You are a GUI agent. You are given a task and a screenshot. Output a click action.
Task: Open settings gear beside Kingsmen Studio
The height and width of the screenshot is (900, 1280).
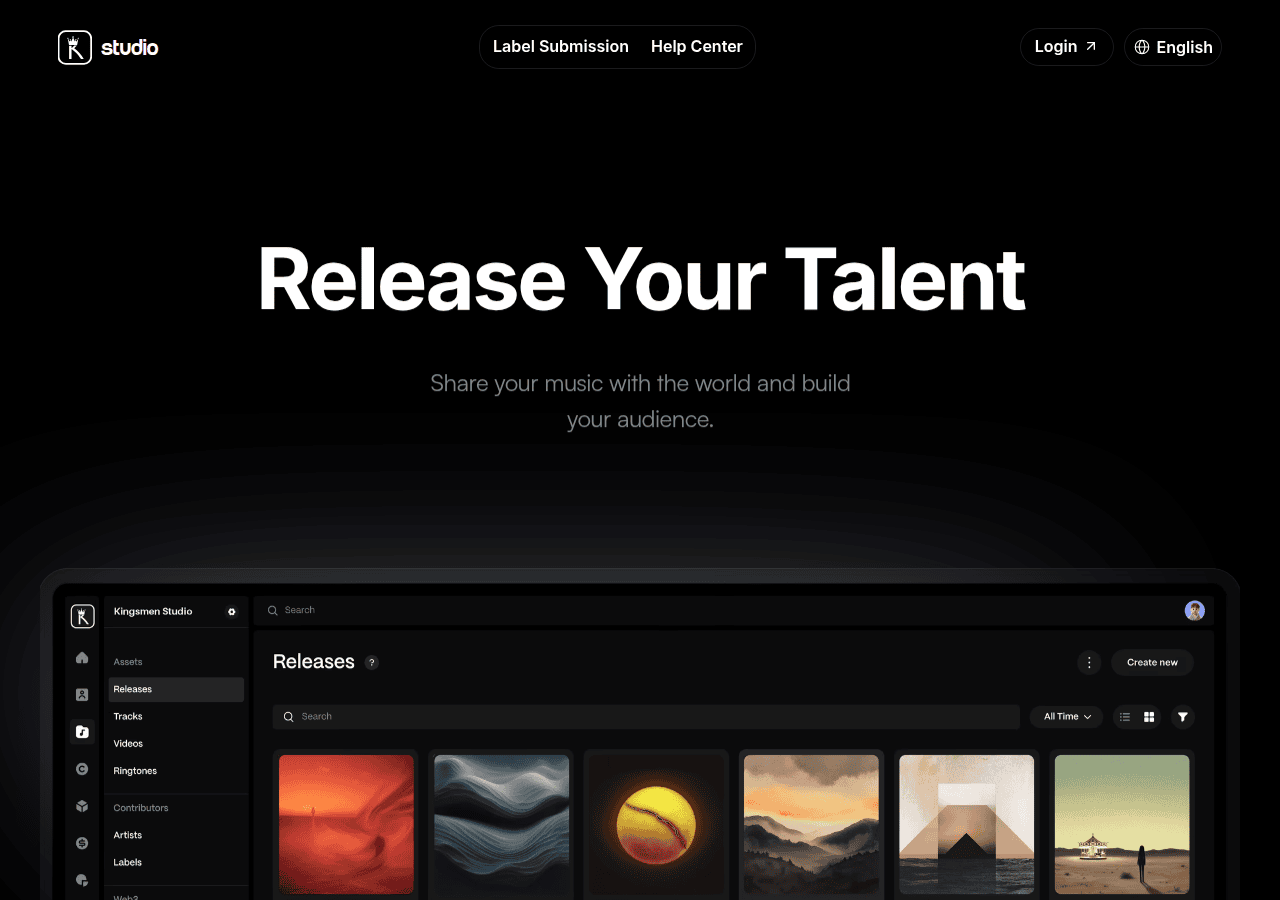231,611
